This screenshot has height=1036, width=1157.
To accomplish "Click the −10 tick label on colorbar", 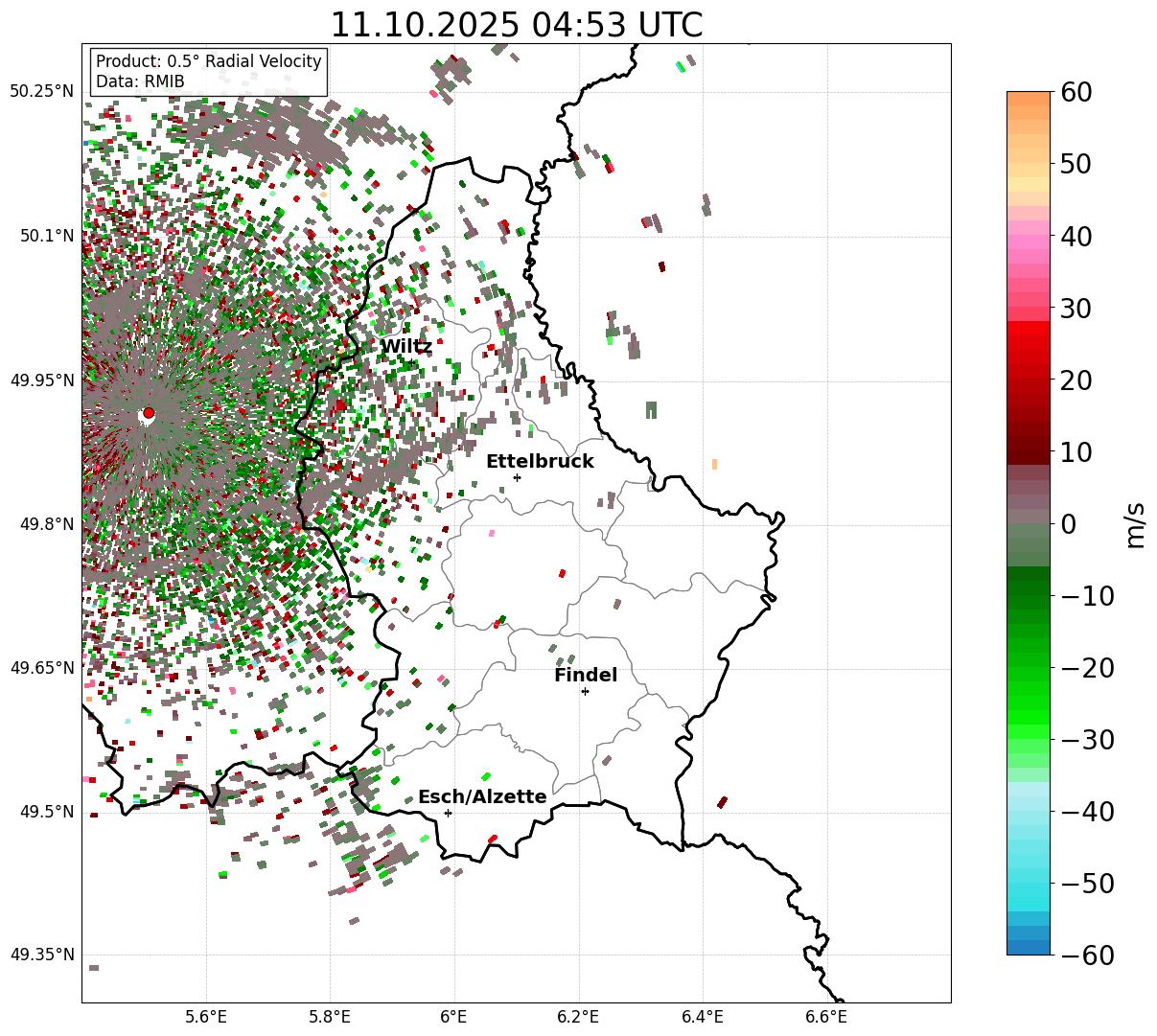I will [1087, 596].
